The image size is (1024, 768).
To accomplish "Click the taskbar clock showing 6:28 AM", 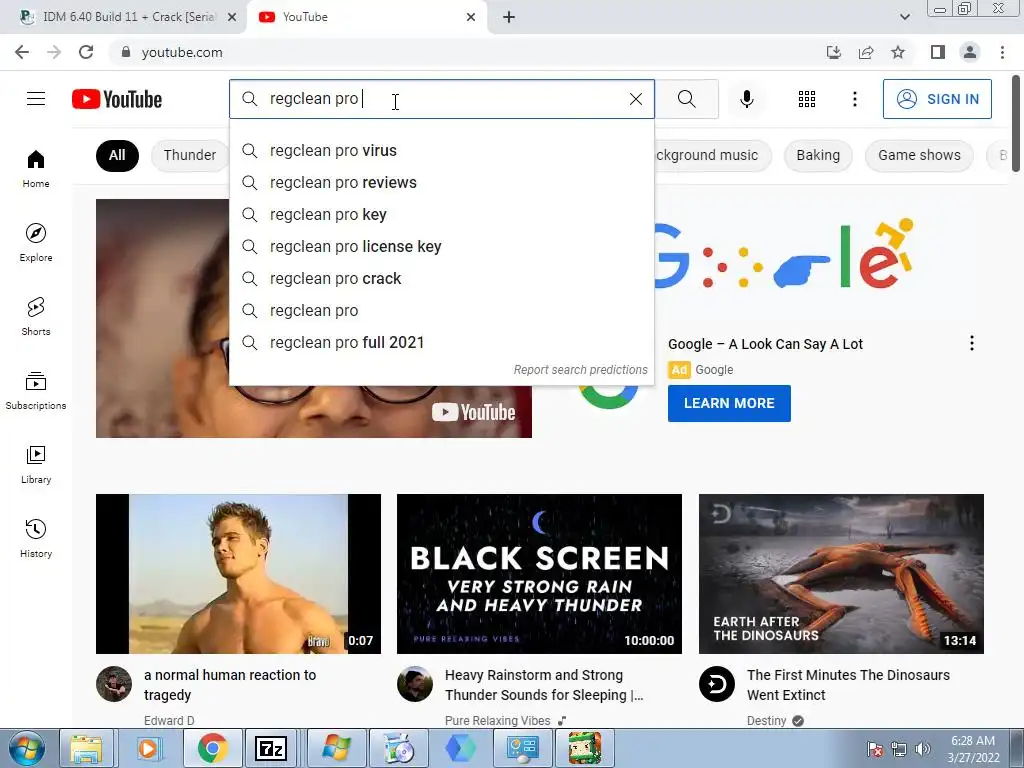I will 973,749.
